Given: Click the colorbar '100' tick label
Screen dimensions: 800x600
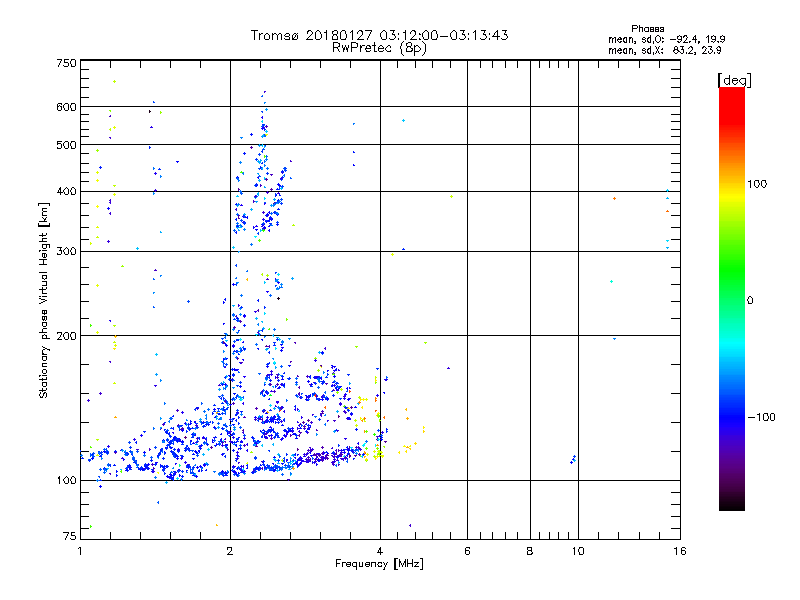Looking at the screenshot, I should pyautogui.click(x=757, y=184).
